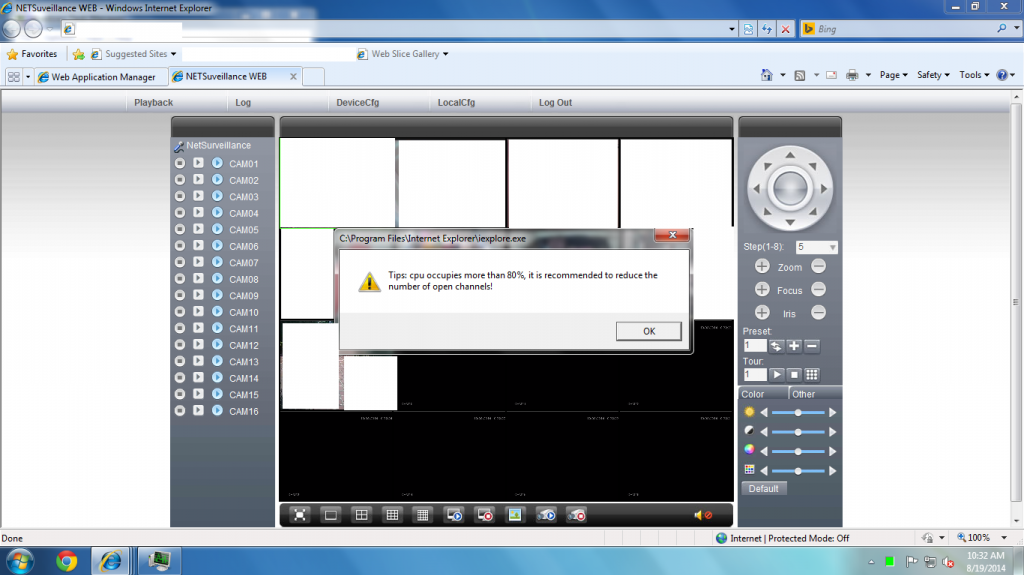Click OK in the CPU warning dialog

[649, 331]
